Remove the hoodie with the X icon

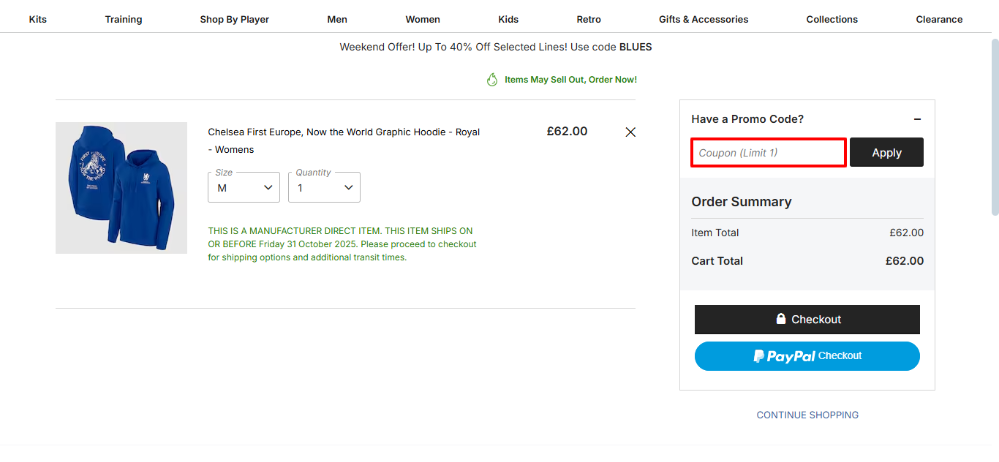(x=630, y=133)
